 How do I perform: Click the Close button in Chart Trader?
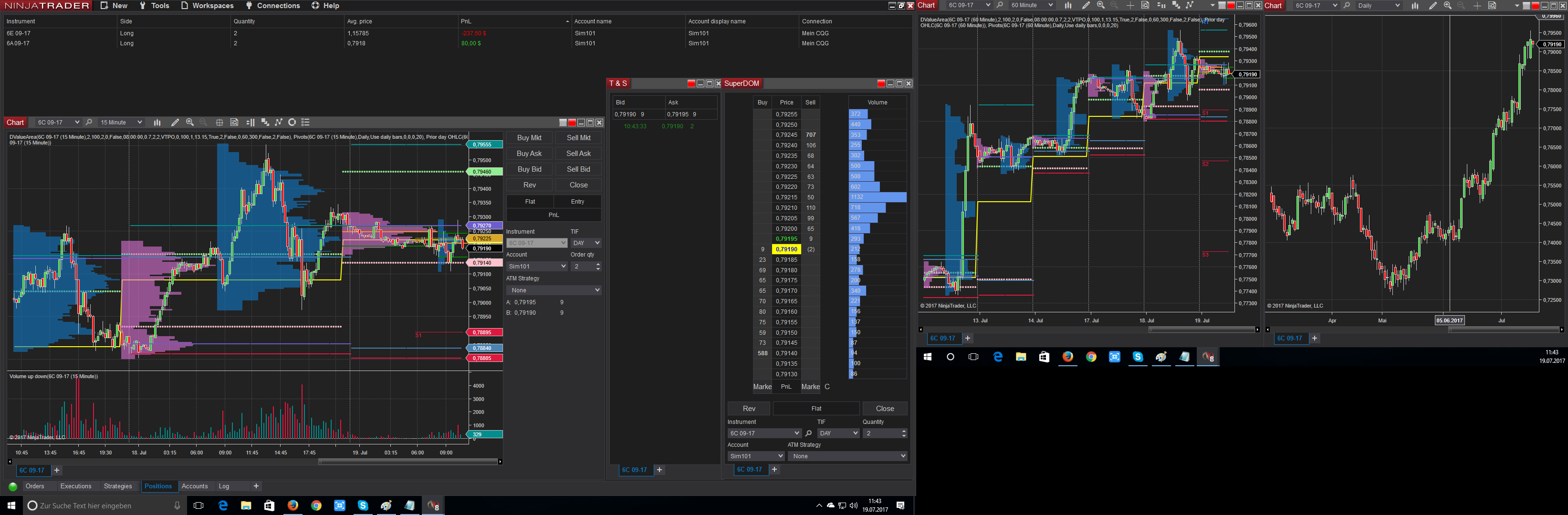point(578,185)
